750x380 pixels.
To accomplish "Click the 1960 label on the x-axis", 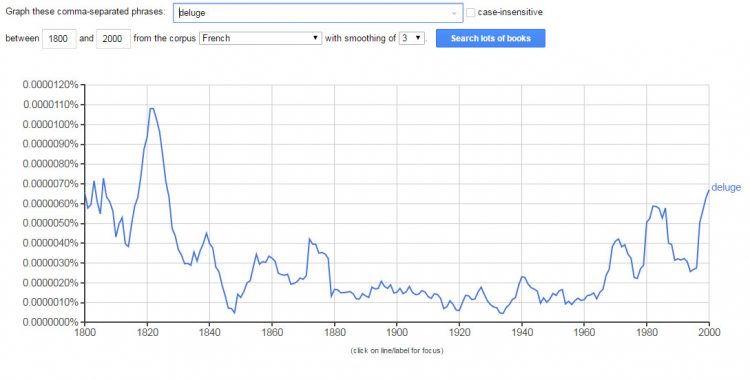I will pos(584,332).
